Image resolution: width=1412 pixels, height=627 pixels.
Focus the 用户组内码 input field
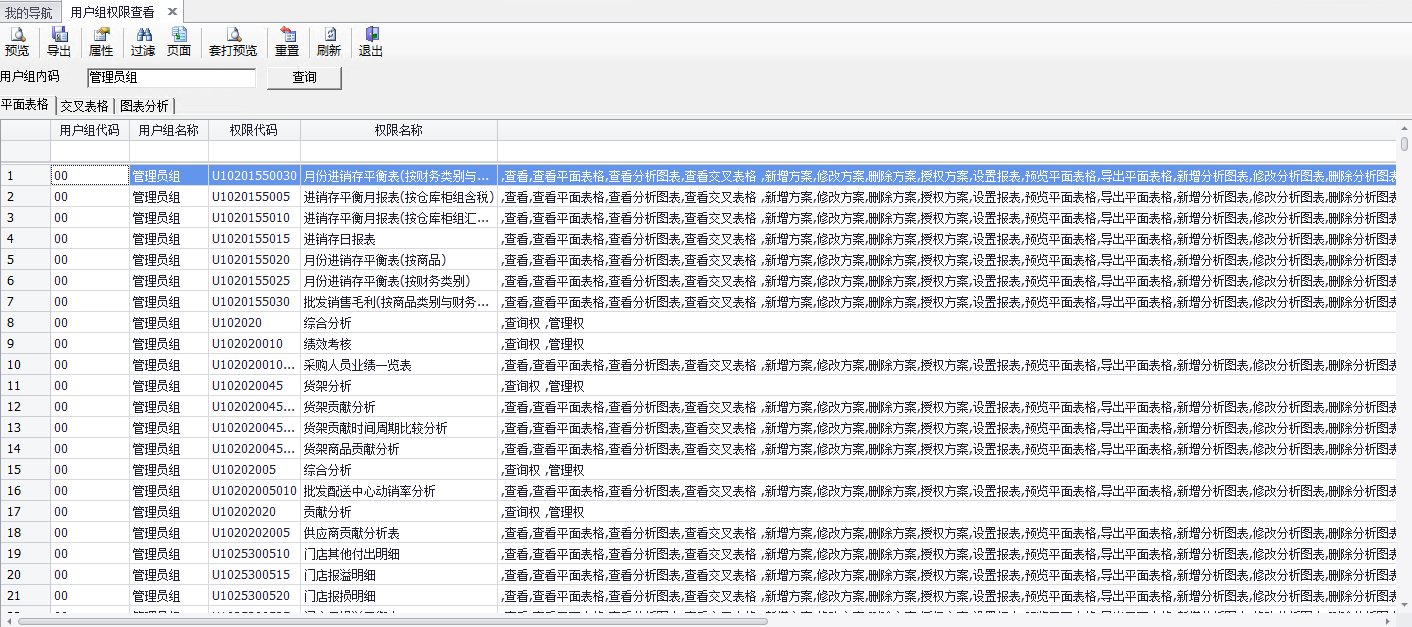[171, 77]
